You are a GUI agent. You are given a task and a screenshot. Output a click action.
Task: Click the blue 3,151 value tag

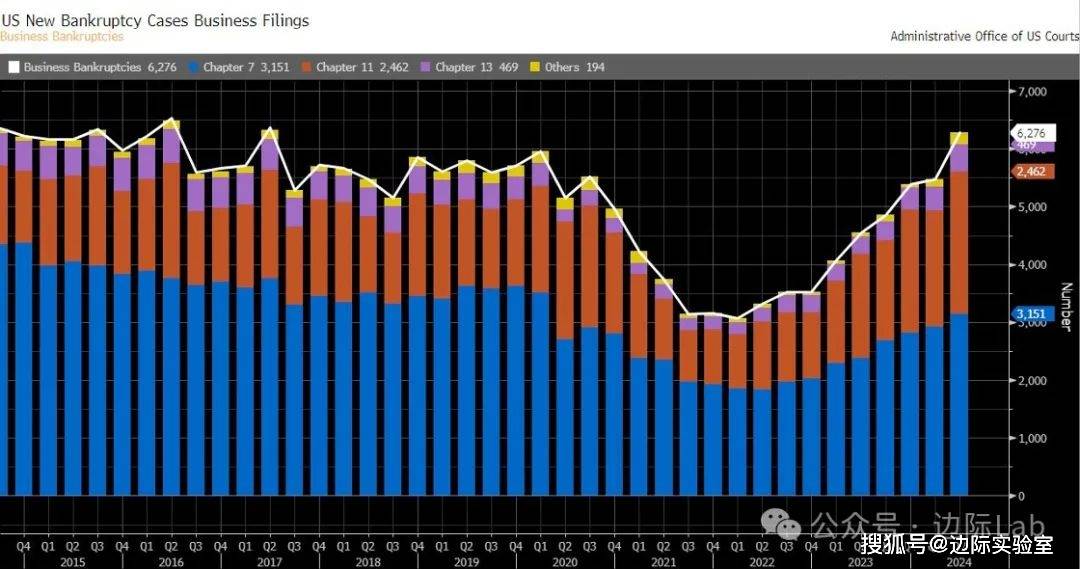pyautogui.click(x=1032, y=314)
